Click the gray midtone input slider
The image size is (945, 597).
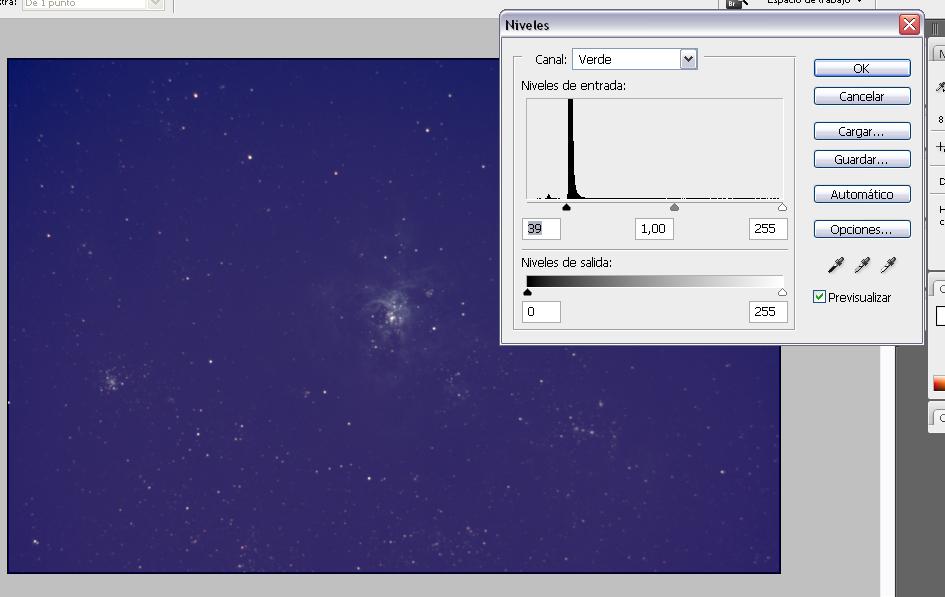click(x=674, y=207)
